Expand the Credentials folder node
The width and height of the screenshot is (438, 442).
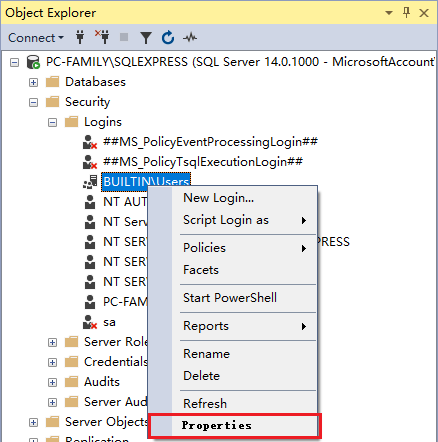point(52,362)
